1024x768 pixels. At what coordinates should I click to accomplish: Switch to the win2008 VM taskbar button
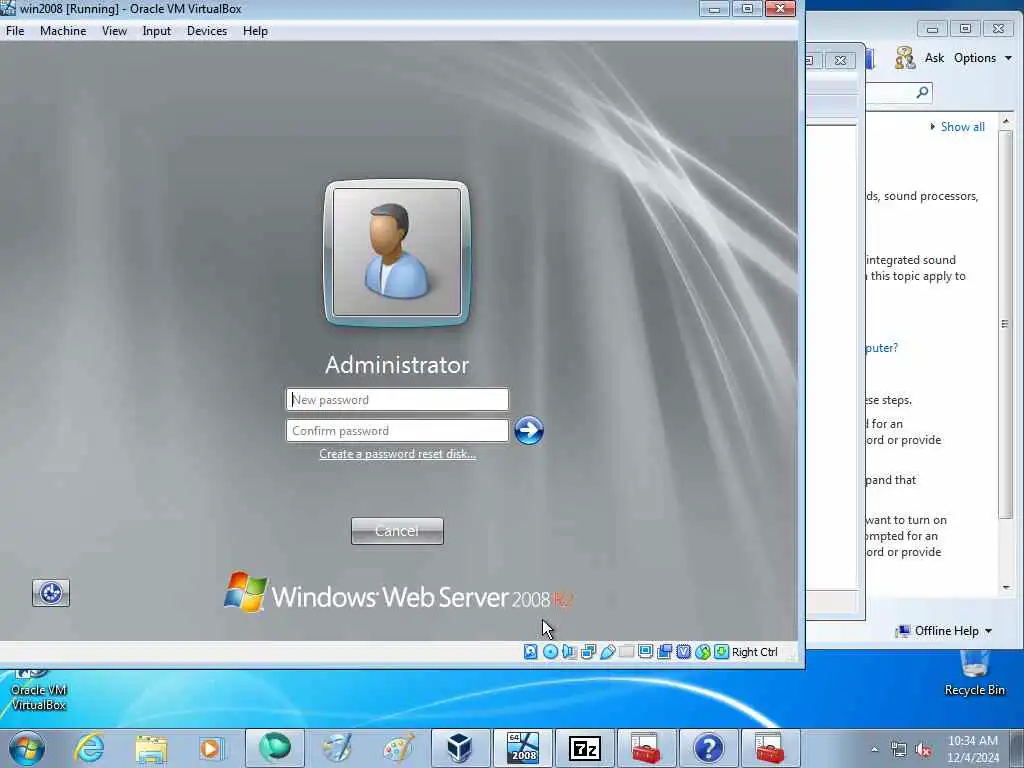[523, 748]
